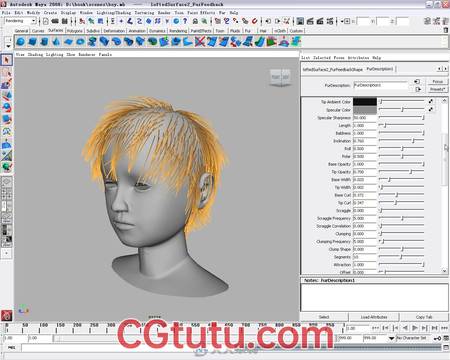450x360 pixels.
Task: Click the question mark help icon
Action: click(185, 21)
